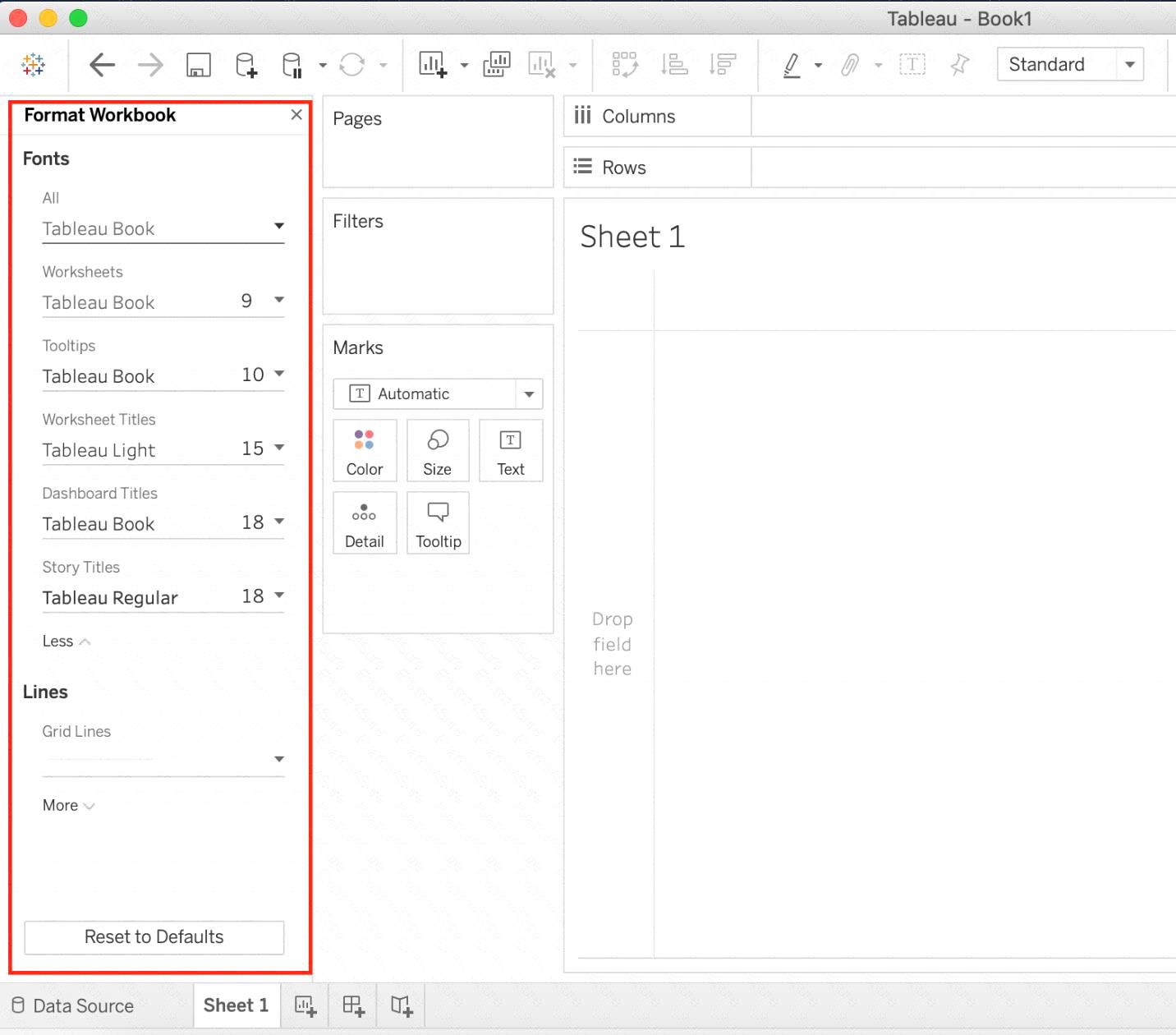
Task: Create new worksheet from toolbar icon
Action: [x=433, y=64]
